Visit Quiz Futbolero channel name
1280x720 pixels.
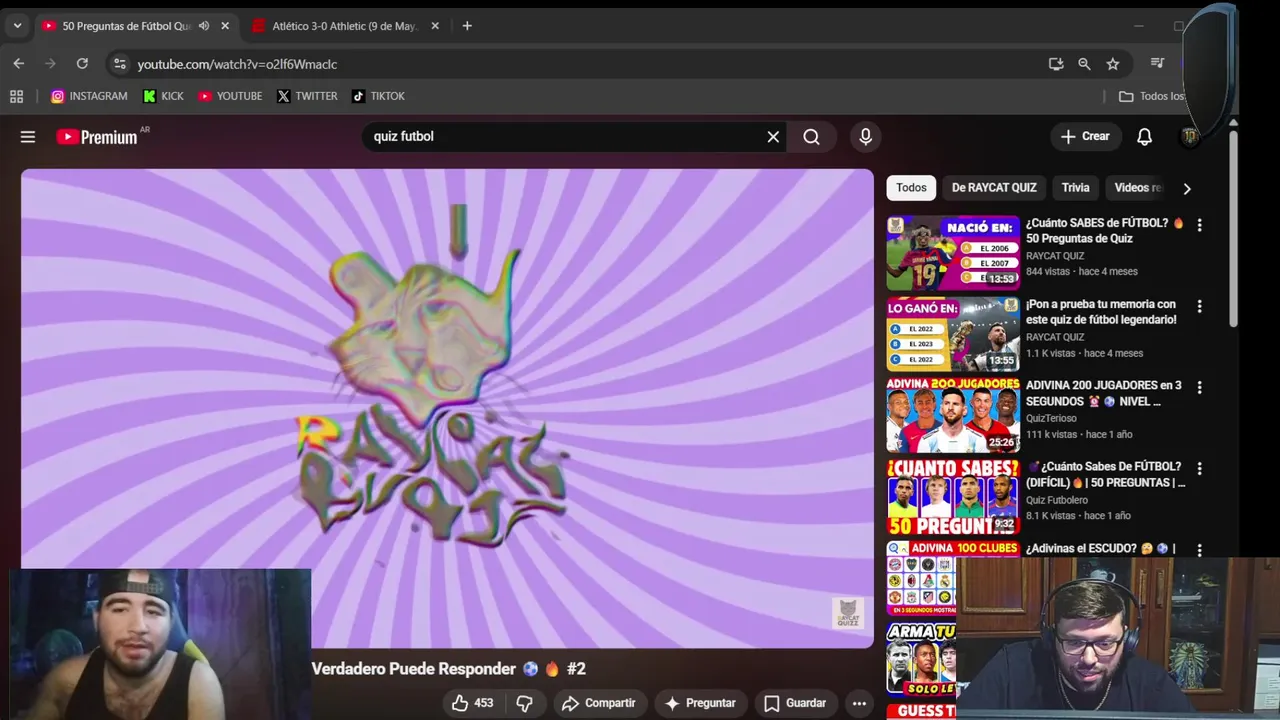[x=1057, y=499]
